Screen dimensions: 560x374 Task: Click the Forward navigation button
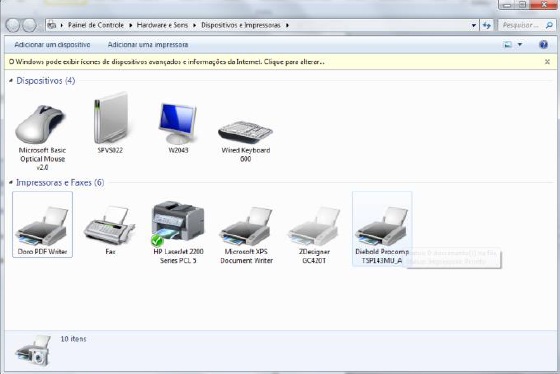29,25
